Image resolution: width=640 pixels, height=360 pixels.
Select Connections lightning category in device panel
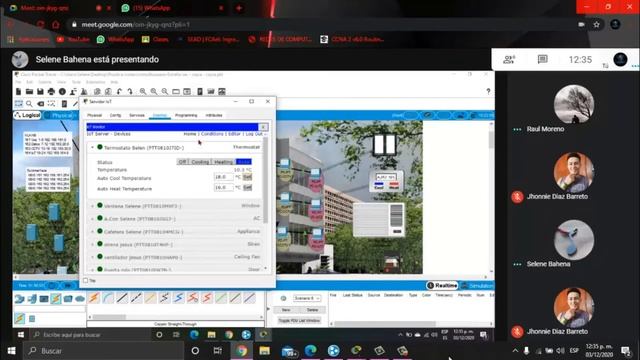tap(56, 299)
